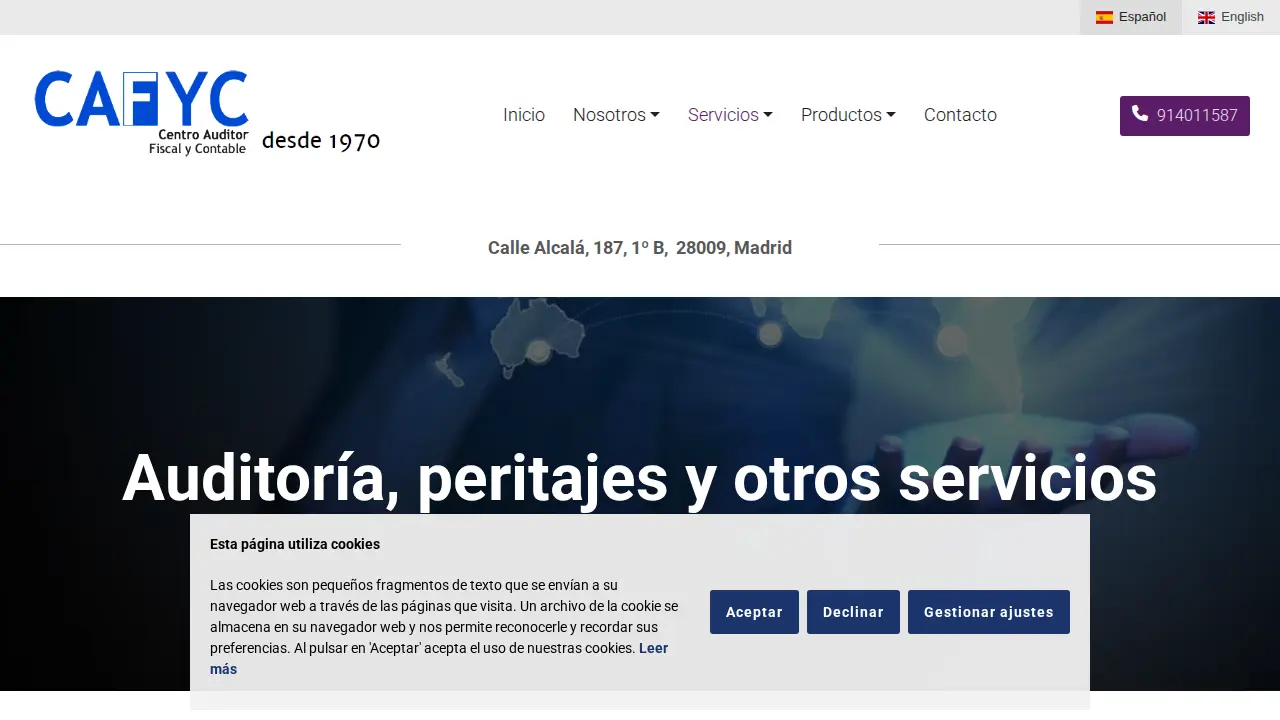Screen dimensions: 1280x720
Task: Expand the Productos dropdown menu
Action: 848,115
